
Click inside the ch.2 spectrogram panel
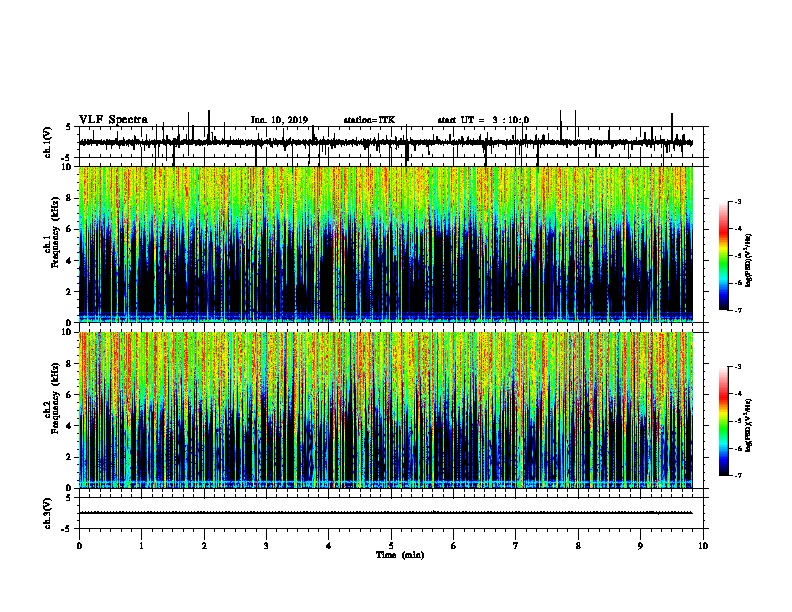[386, 410]
